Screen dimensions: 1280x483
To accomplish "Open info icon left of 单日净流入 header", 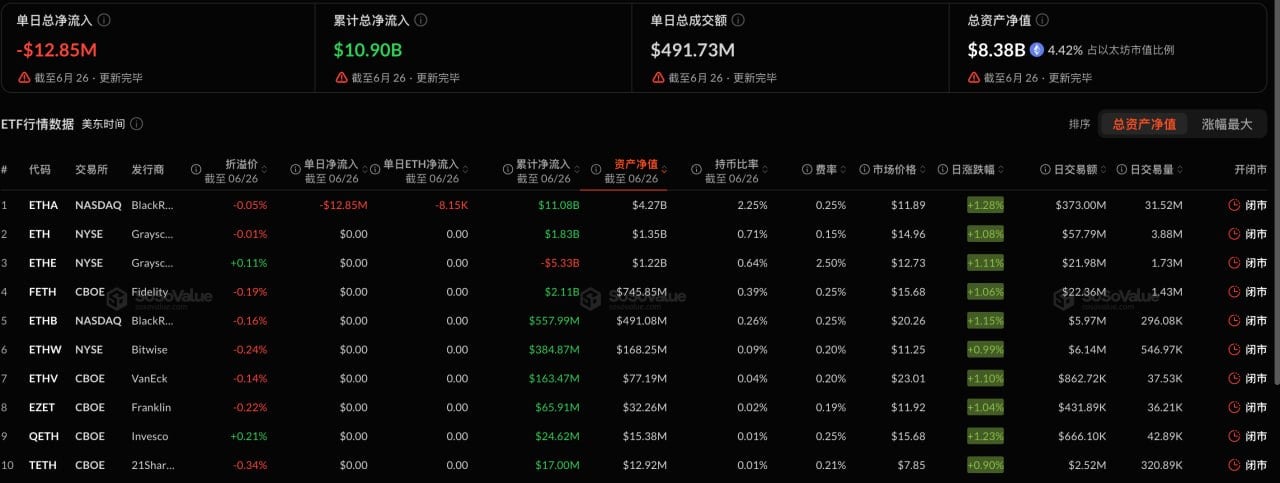I will (295, 170).
